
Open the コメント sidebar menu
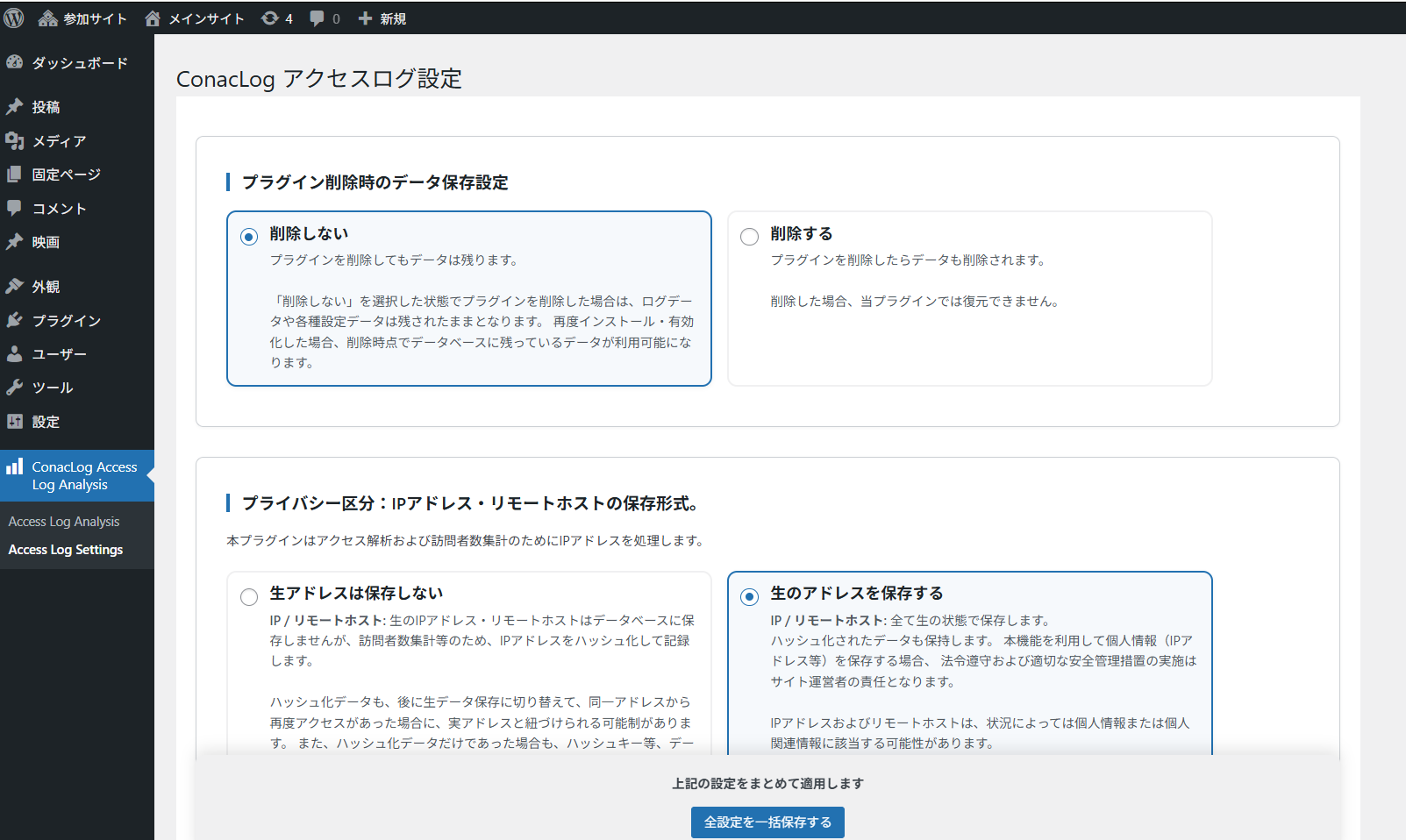pos(77,208)
